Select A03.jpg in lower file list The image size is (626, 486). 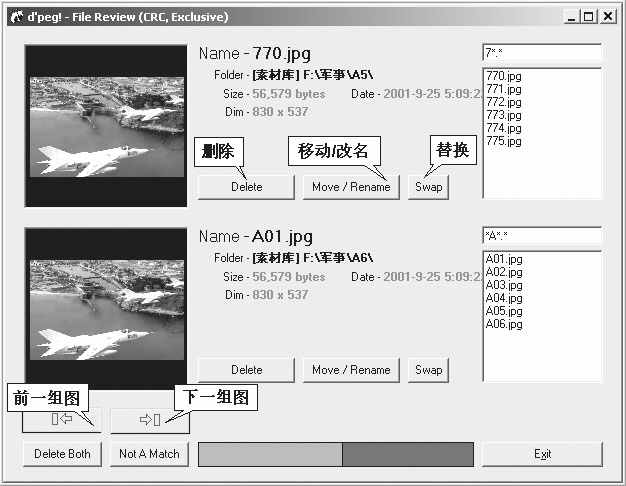click(504, 285)
